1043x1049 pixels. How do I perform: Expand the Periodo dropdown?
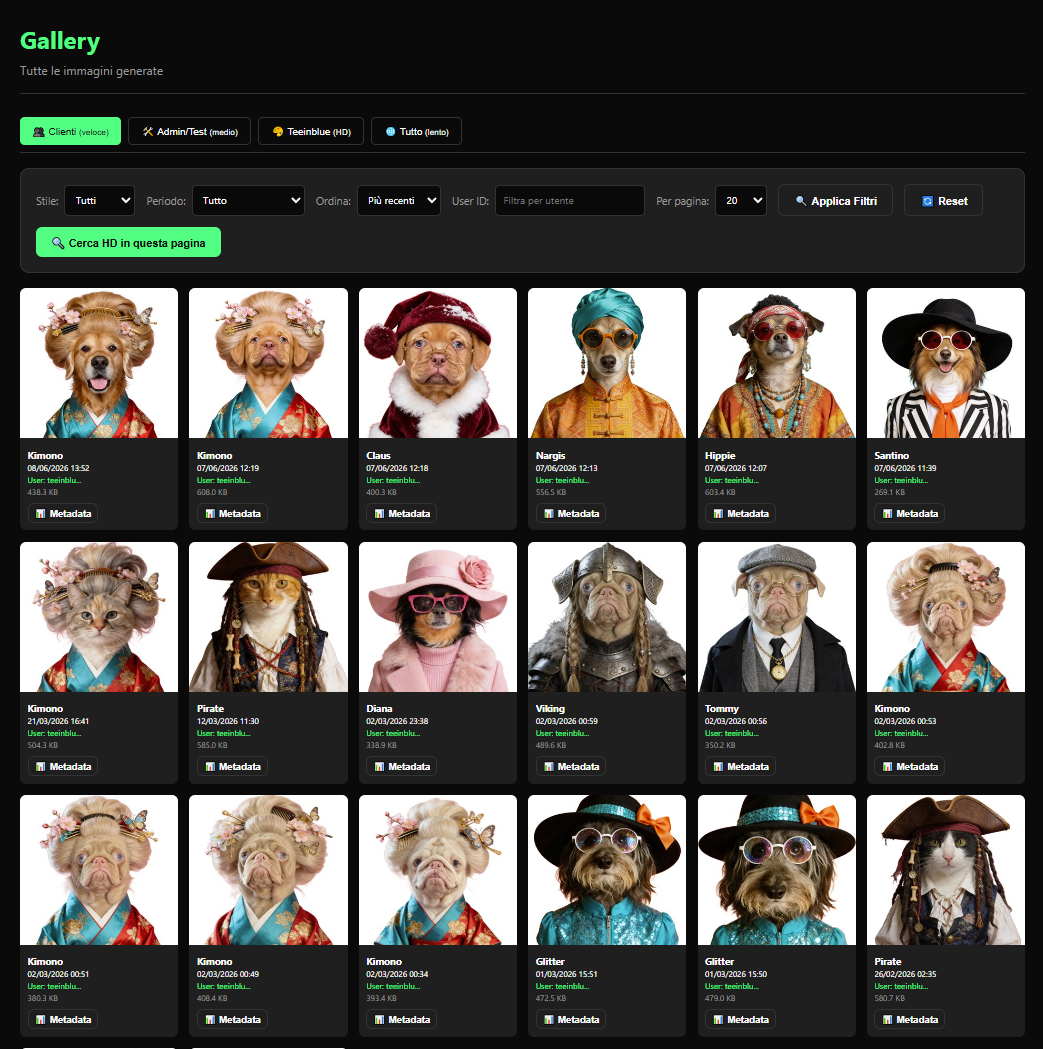tap(248, 201)
